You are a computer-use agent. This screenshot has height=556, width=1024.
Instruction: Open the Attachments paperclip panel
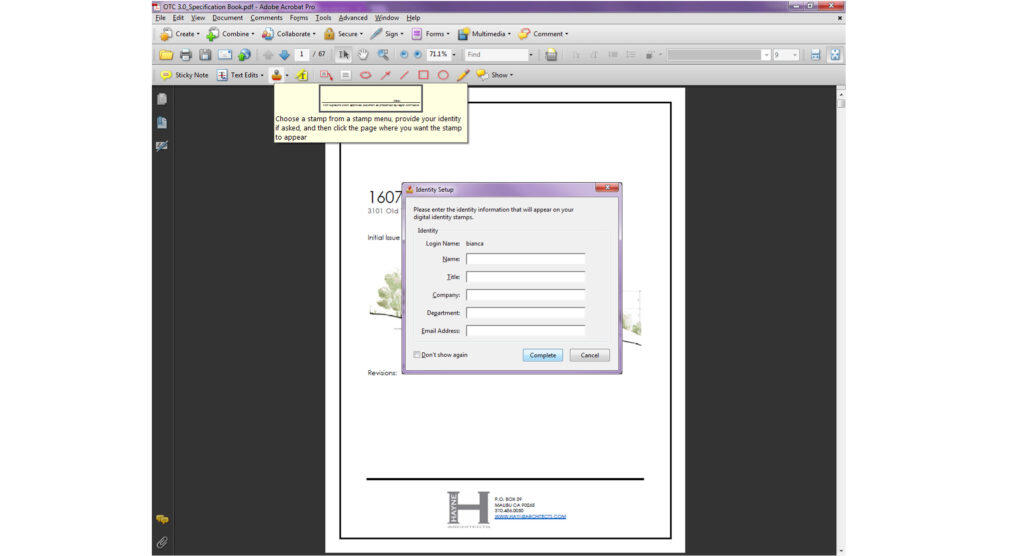click(x=162, y=542)
